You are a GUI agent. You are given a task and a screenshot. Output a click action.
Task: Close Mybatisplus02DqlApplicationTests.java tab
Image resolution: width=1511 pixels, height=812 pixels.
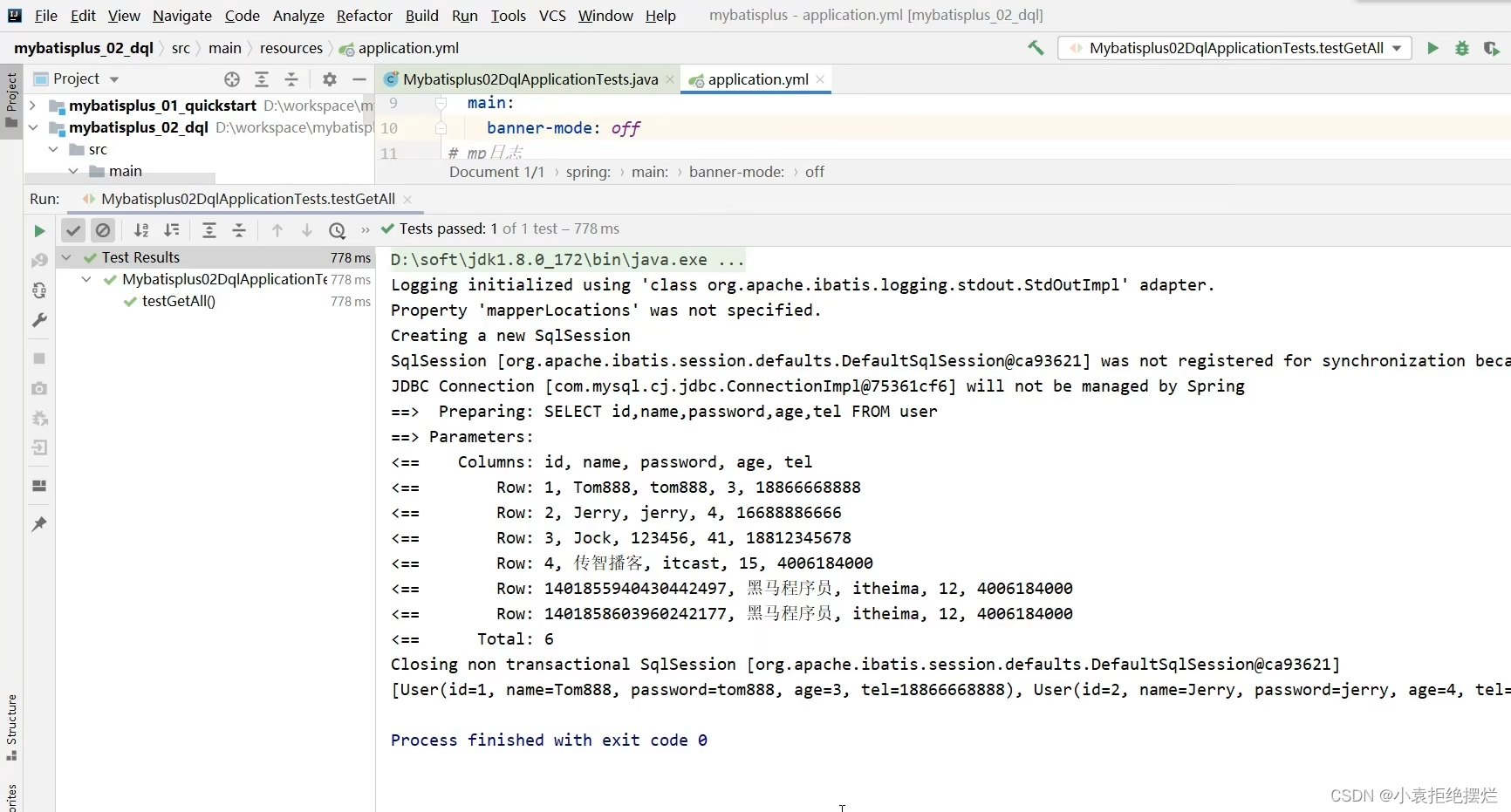(x=670, y=79)
